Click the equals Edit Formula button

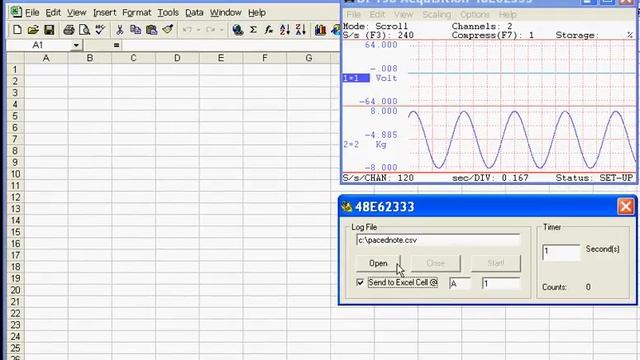(x=116, y=45)
